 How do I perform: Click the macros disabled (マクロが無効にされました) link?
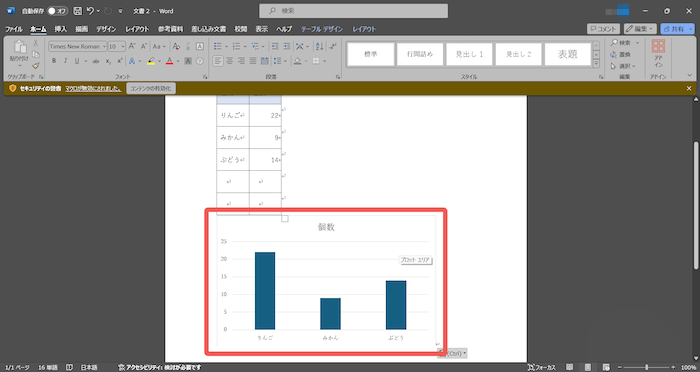click(x=93, y=88)
